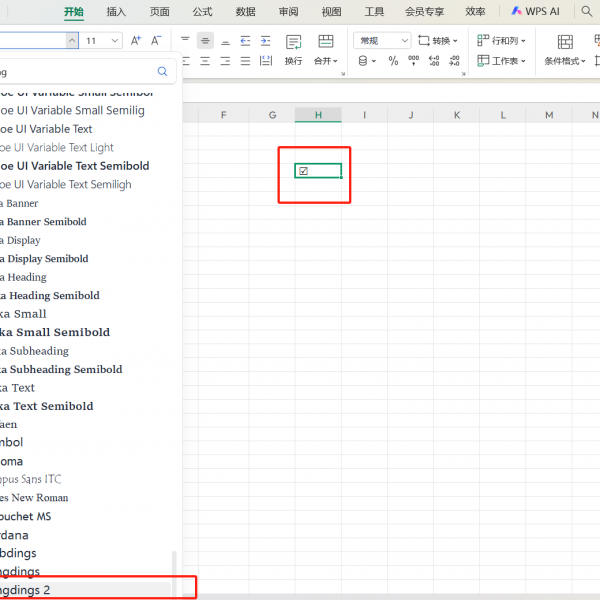Select cell containing the checkbox symbol
Screen dimensions: 600x600
point(318,171)
